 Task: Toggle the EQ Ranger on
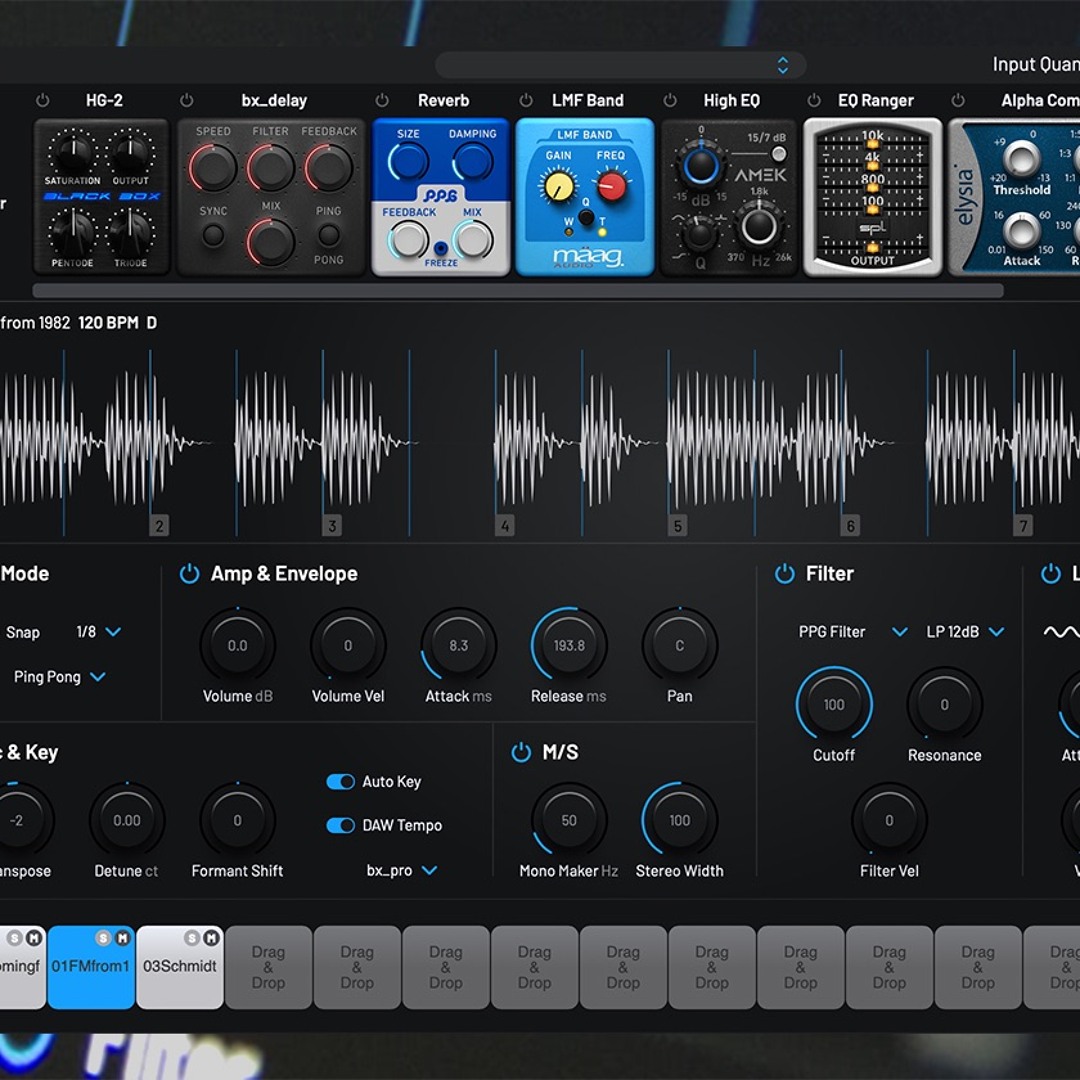coord(816,100)
